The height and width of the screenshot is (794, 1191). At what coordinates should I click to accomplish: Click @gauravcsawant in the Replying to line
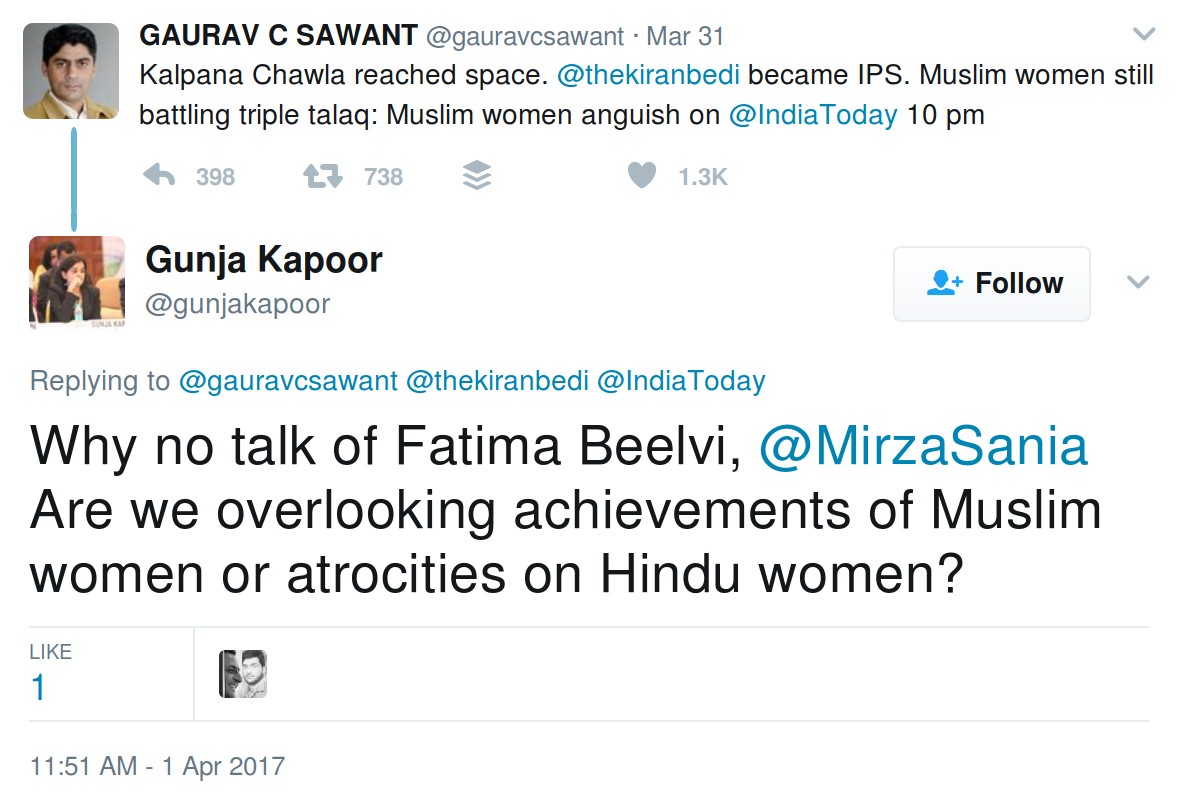click(288, 381)
